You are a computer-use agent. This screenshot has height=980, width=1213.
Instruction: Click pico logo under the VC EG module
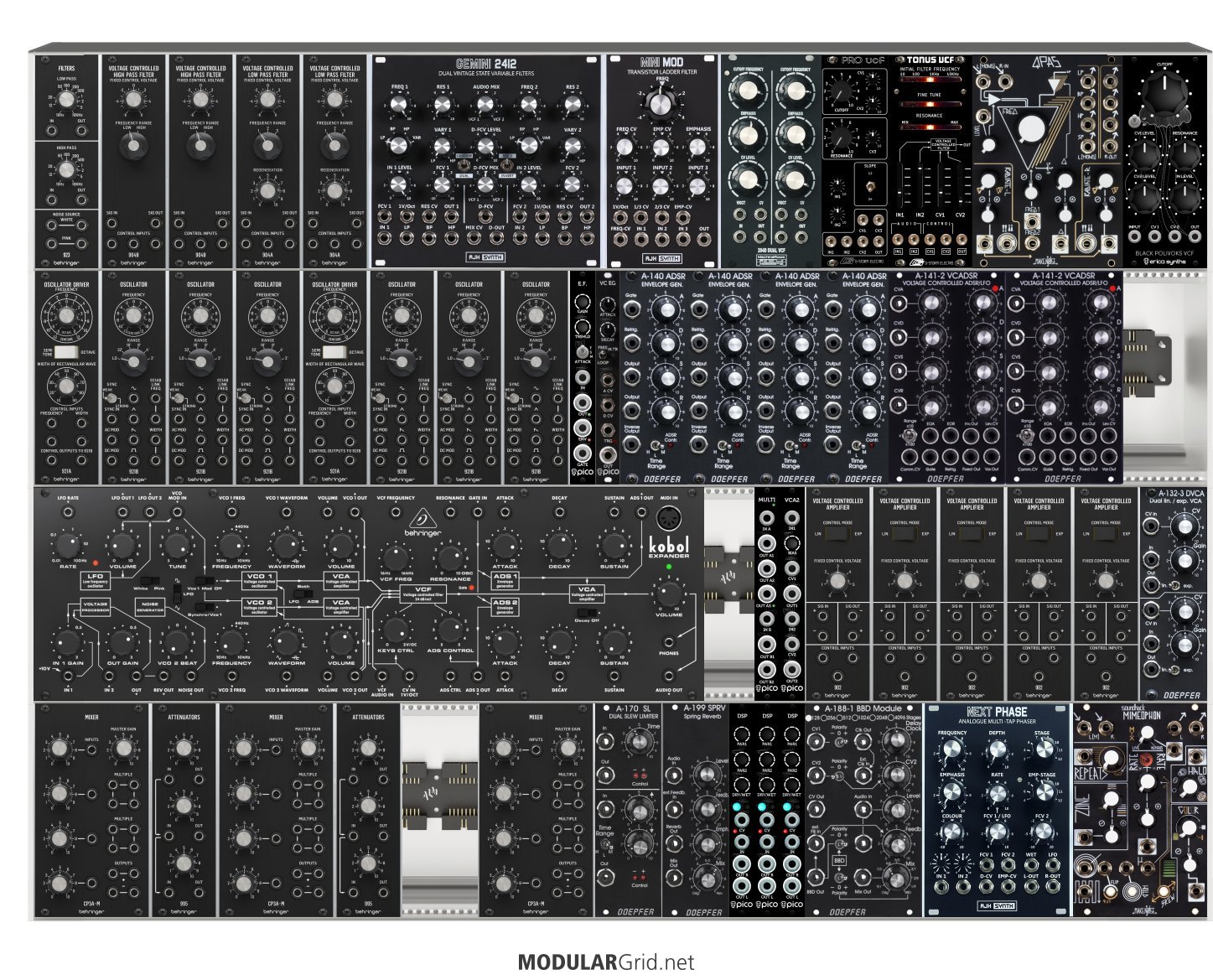[609, 472]
